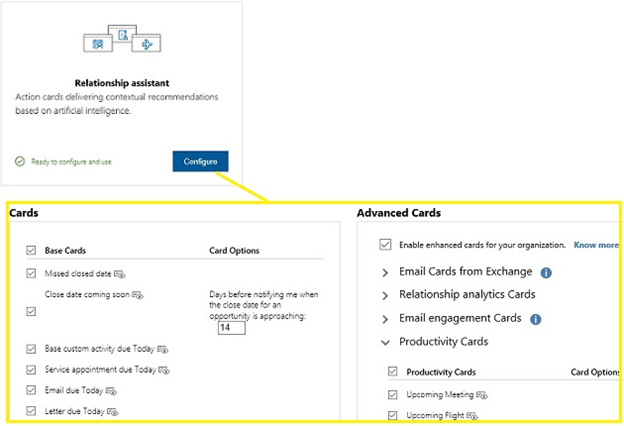
Task: Click the card icon next to Letter due Today
Action: 113,411
